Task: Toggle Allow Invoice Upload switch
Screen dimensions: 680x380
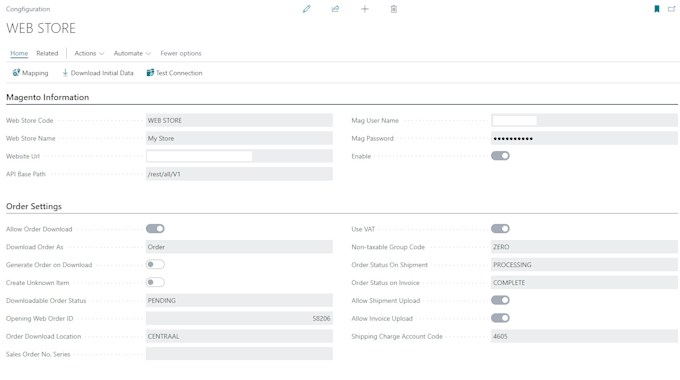Action: [x=500, y=318]
